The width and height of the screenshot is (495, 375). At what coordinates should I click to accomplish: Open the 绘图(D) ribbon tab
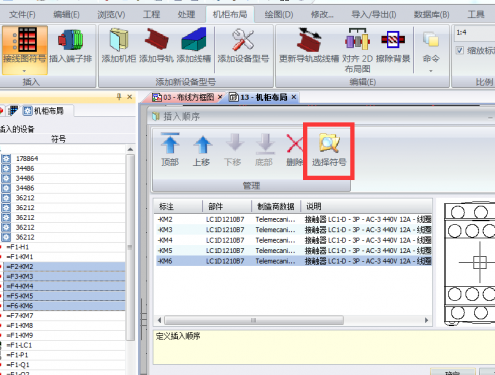point(279,15)
